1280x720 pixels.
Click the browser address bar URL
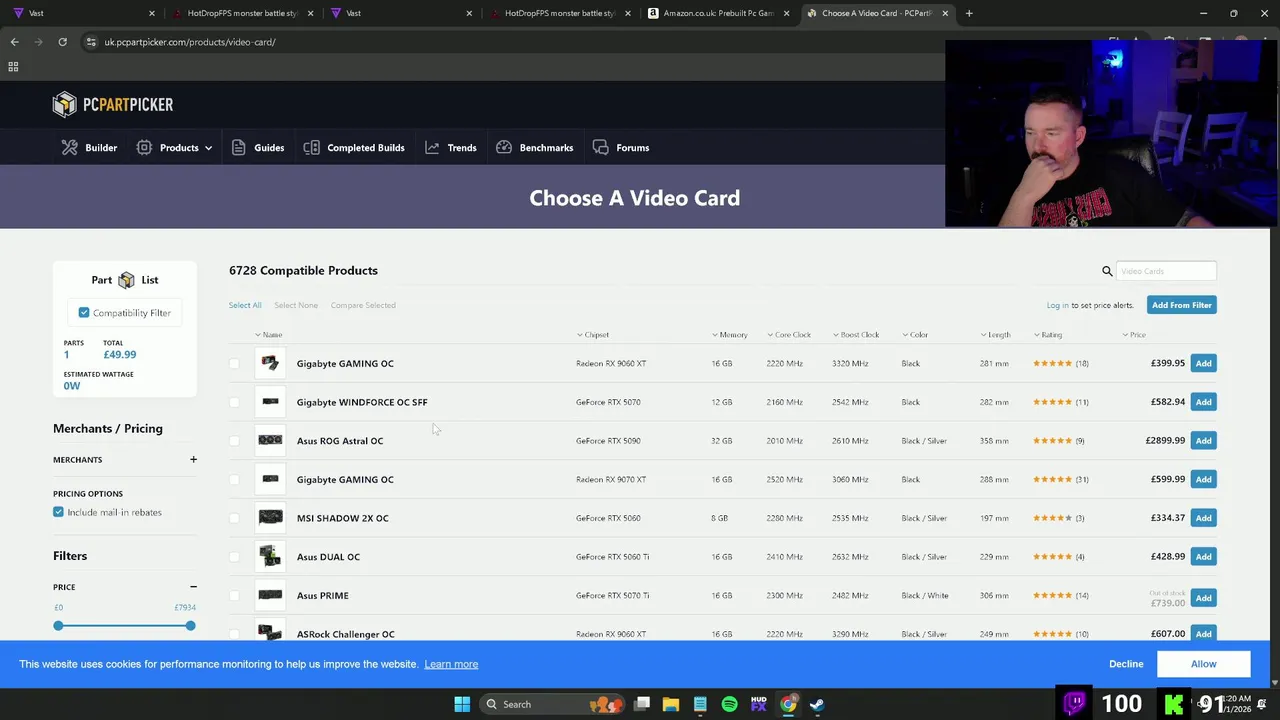point(190,42)
